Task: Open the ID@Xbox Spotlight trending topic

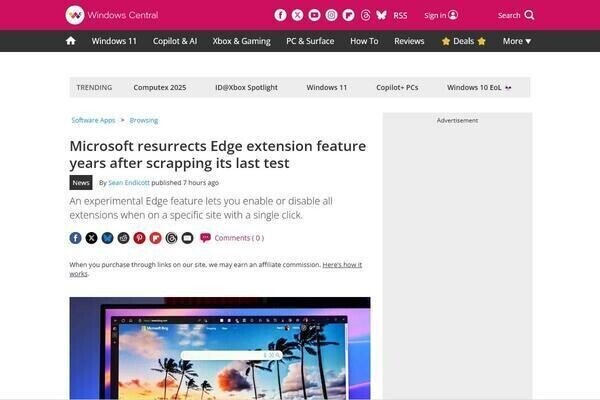Action: (246, 88)
